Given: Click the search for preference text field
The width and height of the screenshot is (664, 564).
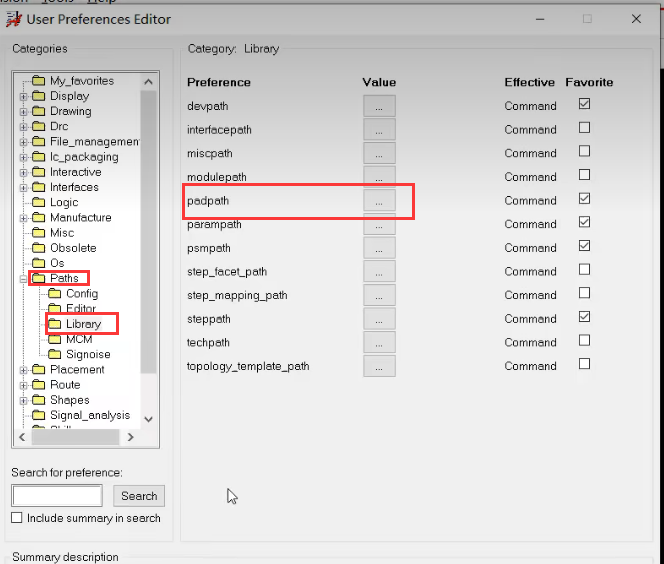Looking at the screenshot, I should pos(57,495).
